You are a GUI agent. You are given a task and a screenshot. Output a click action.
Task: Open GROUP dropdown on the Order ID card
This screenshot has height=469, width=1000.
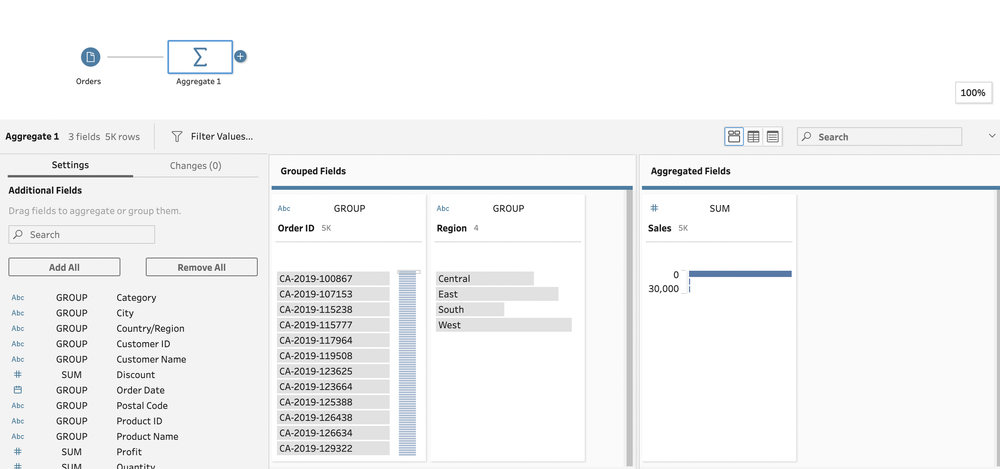click(x=349, y=209)
